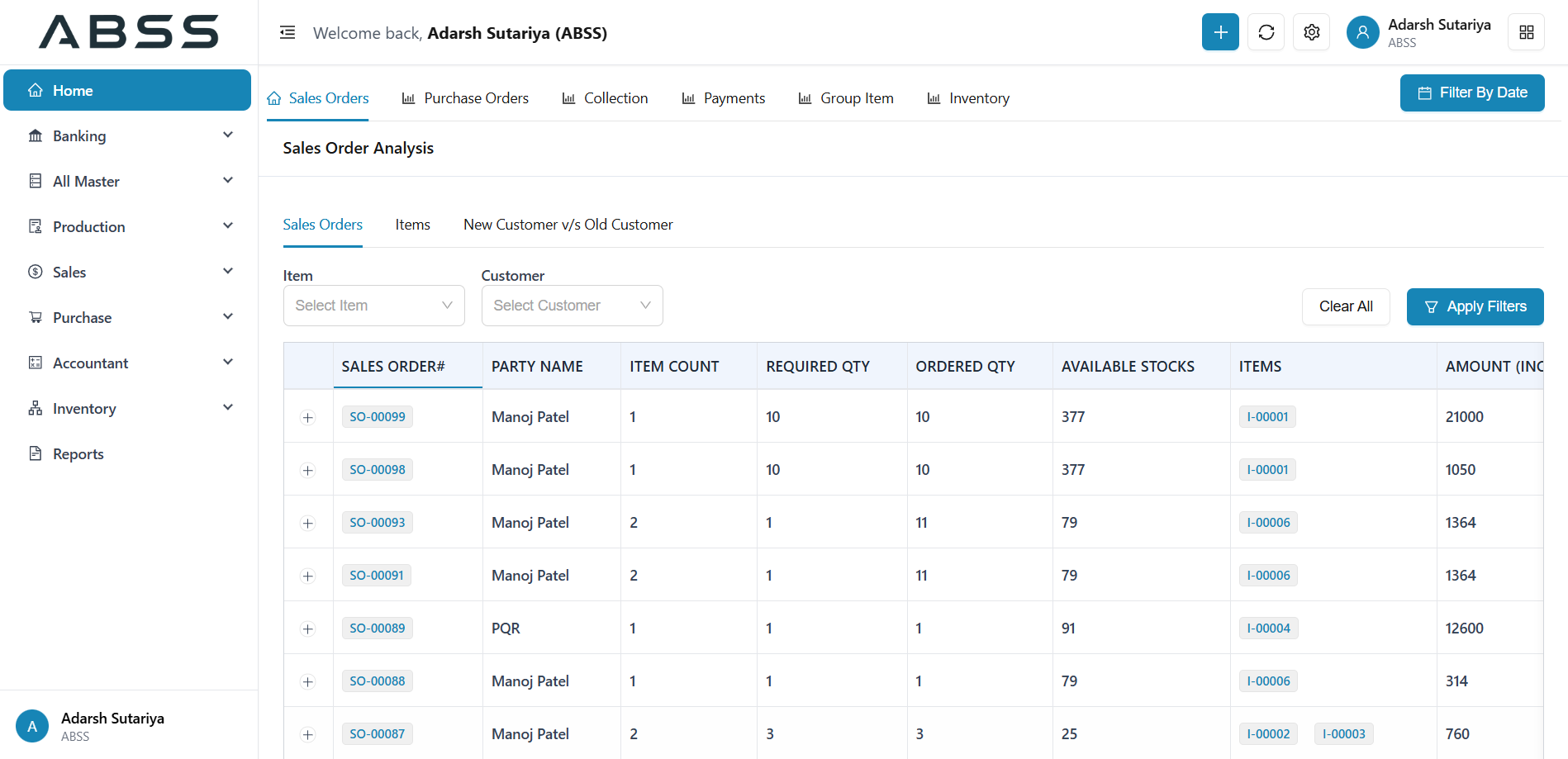Open the SO-00087 sales order link
1568x759 pixels.
tap(377, 734)
